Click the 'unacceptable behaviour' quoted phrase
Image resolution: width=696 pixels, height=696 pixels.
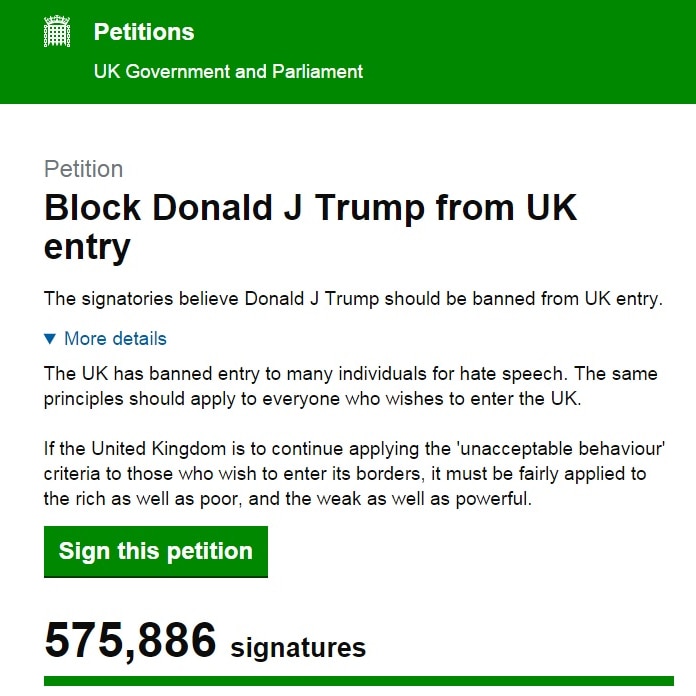click(x=561, y=449)
